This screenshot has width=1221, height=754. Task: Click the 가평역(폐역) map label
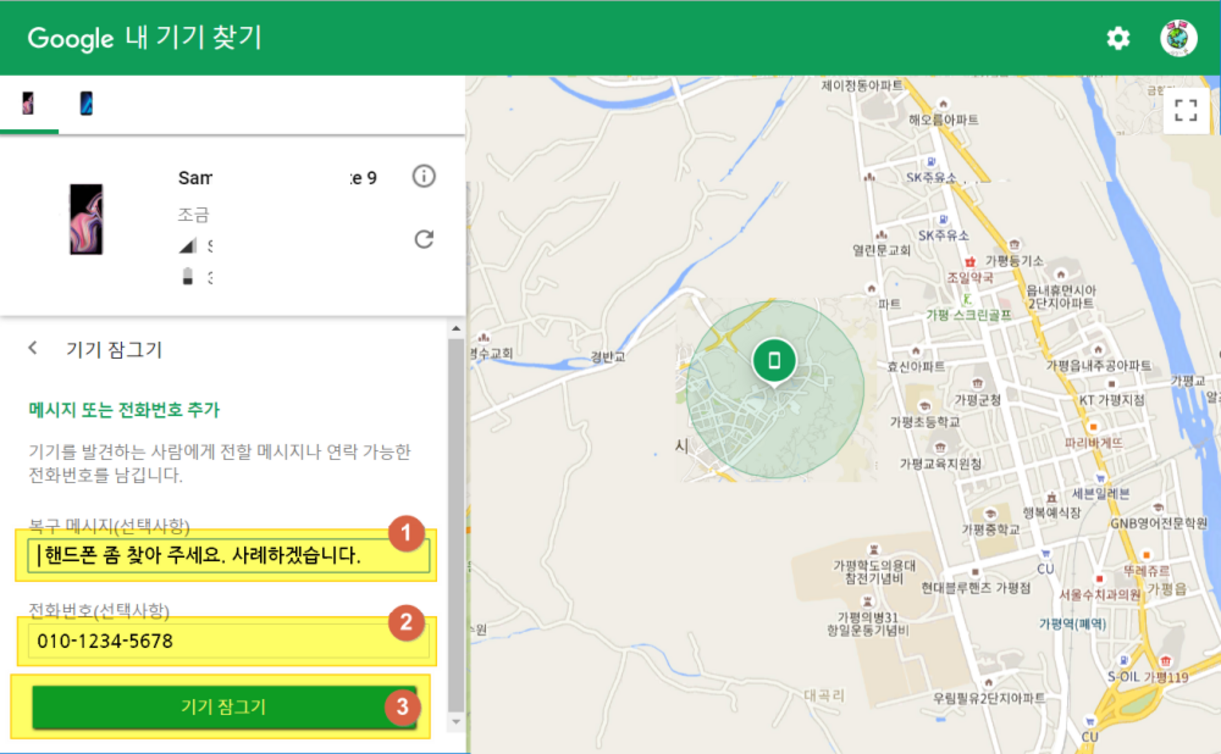coord(1073,624)
